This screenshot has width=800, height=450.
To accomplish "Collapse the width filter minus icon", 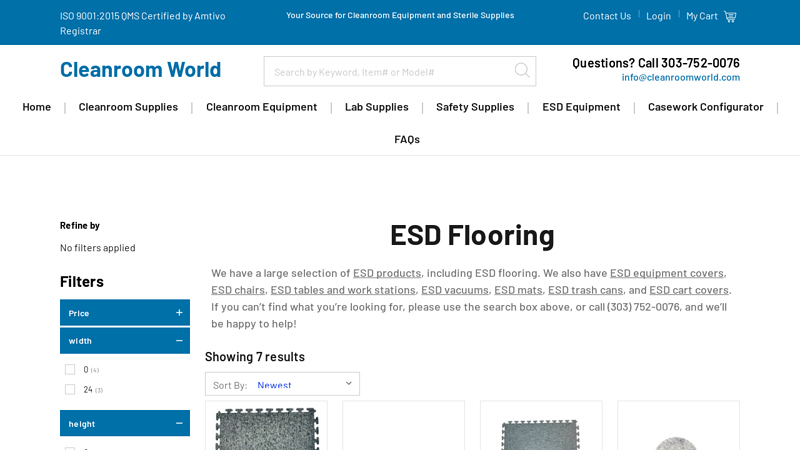I will (179, 340).
